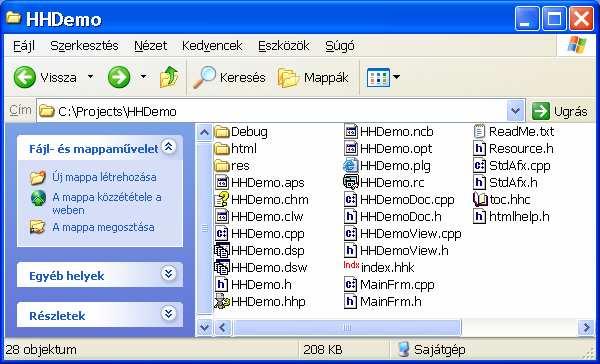600x364 pixels.
Task: Open the address bar dropdown
Action: [x=515, y=111]
